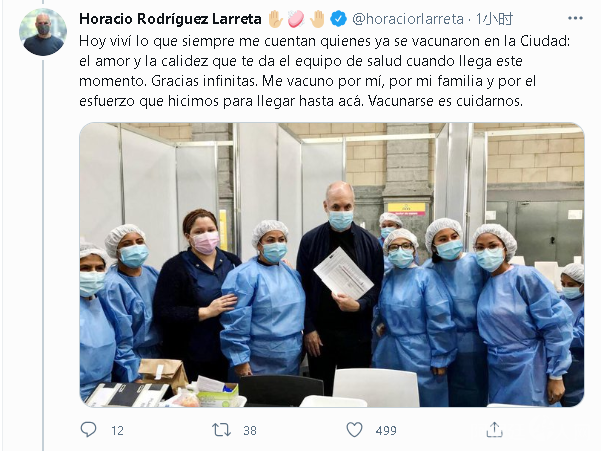Click the blue verified badge

(338, 19)
